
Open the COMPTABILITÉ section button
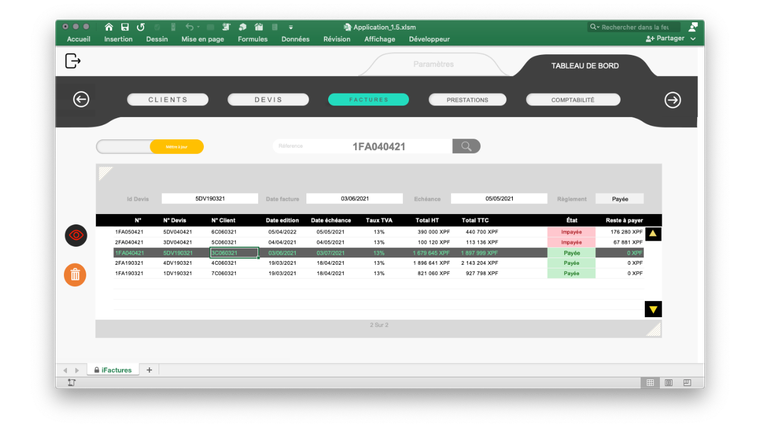point(573,100)
